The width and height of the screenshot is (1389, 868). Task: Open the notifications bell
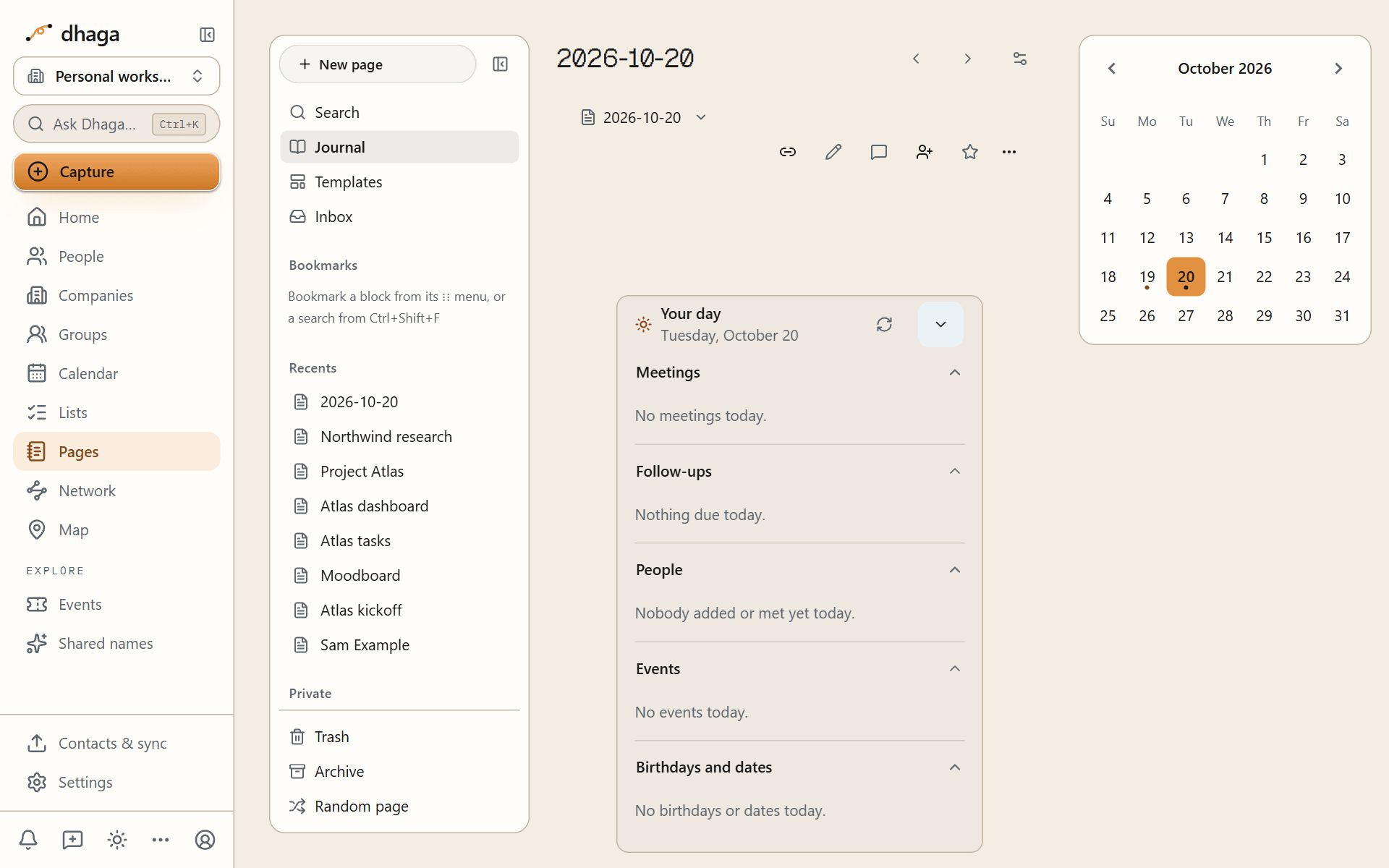(x=28, y=840)
